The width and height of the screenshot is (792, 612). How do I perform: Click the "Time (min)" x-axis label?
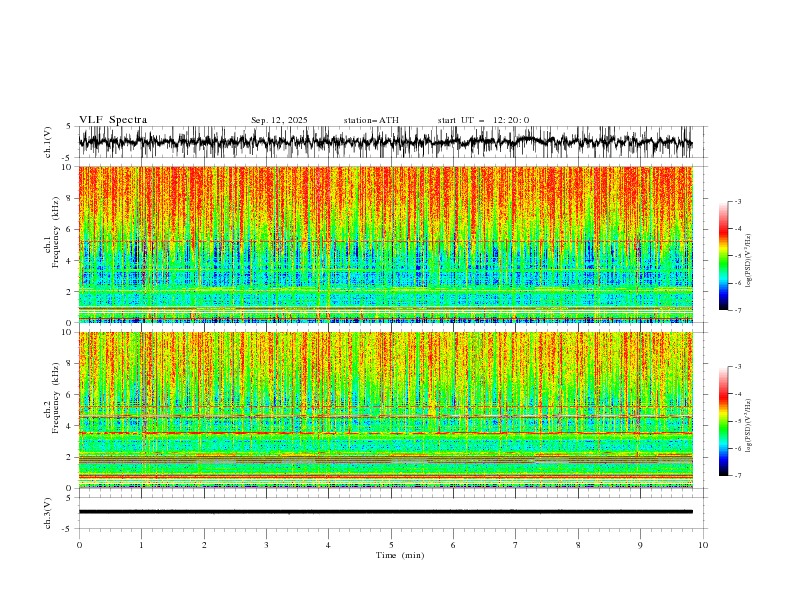click(400, 555)
